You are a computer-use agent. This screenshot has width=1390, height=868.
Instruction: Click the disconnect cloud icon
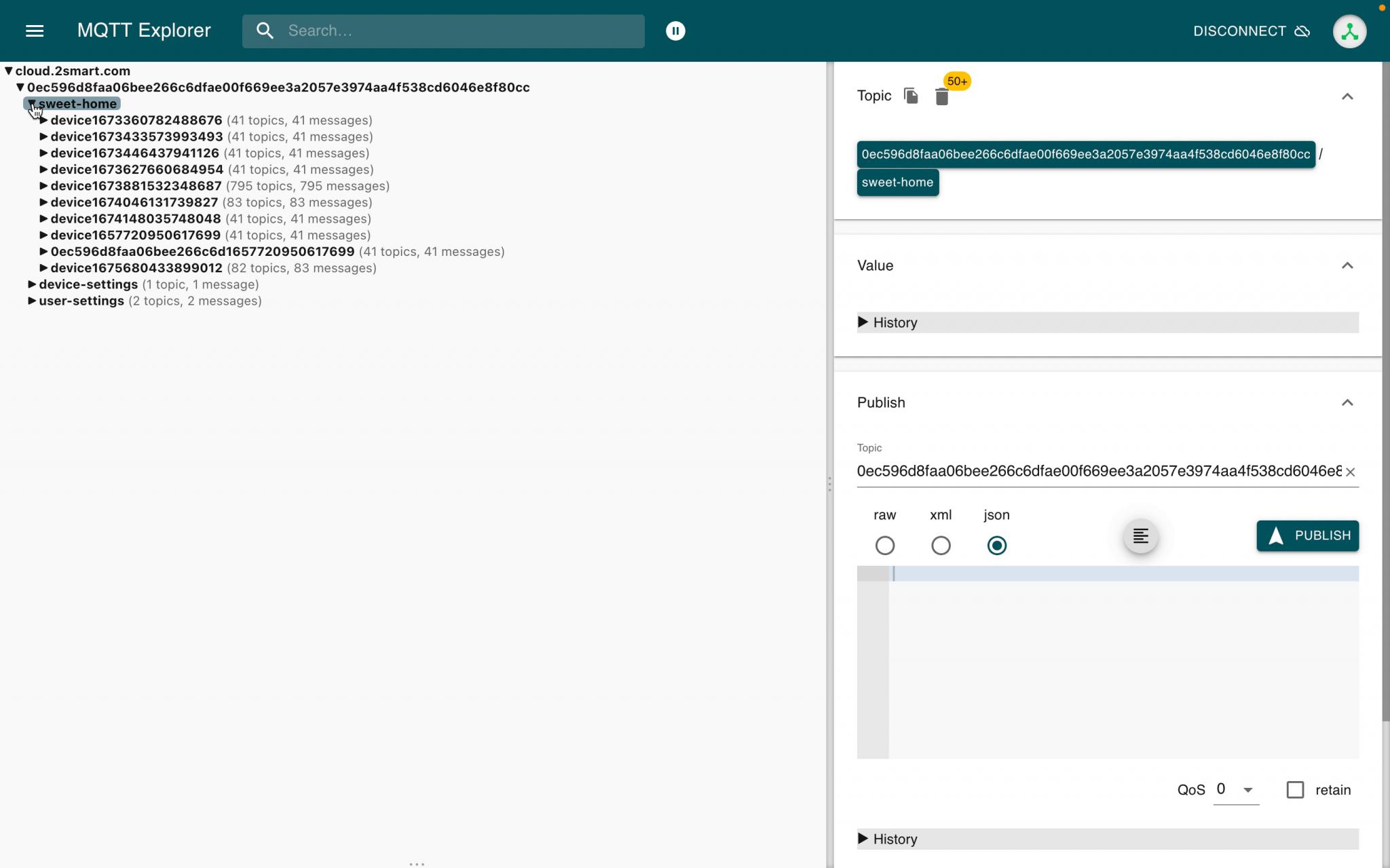click(1302, 31)
